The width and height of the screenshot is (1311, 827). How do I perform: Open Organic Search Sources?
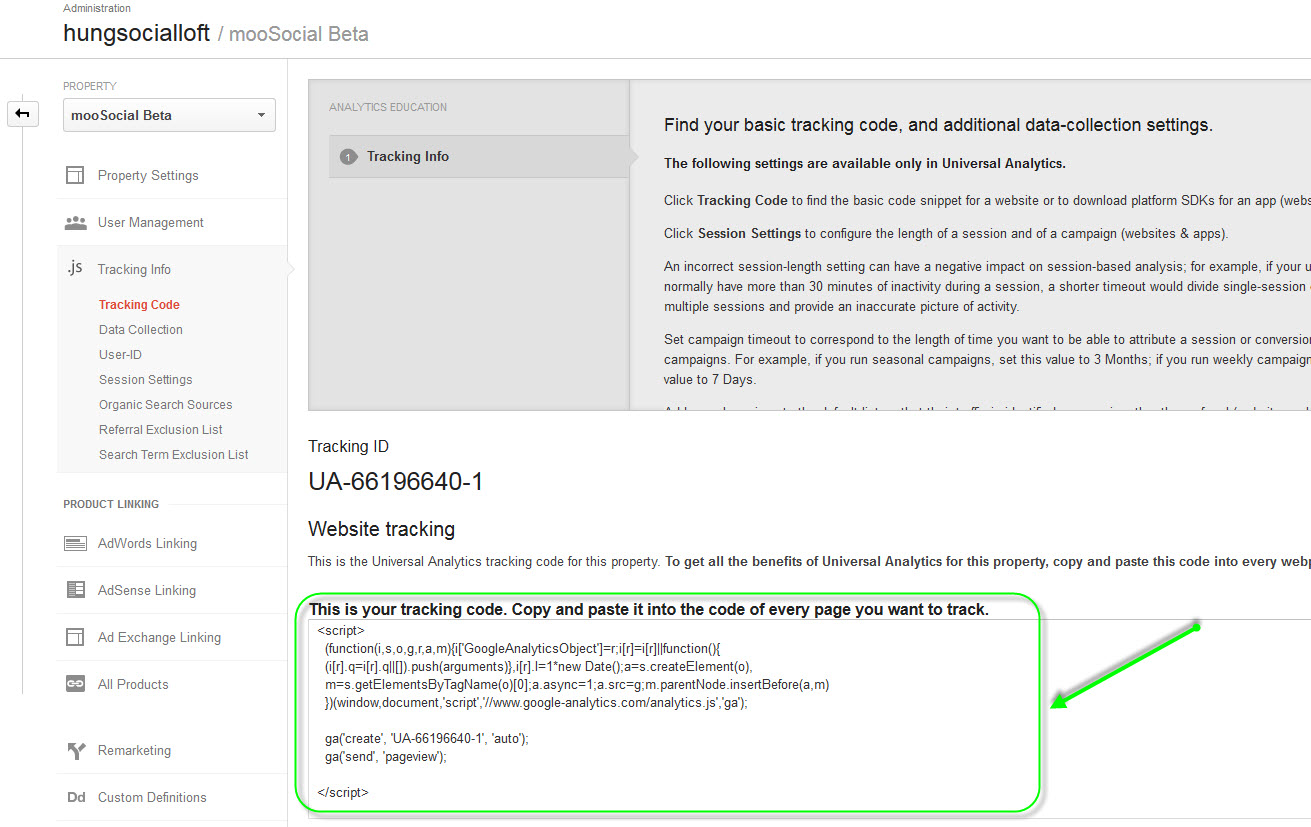166,405
